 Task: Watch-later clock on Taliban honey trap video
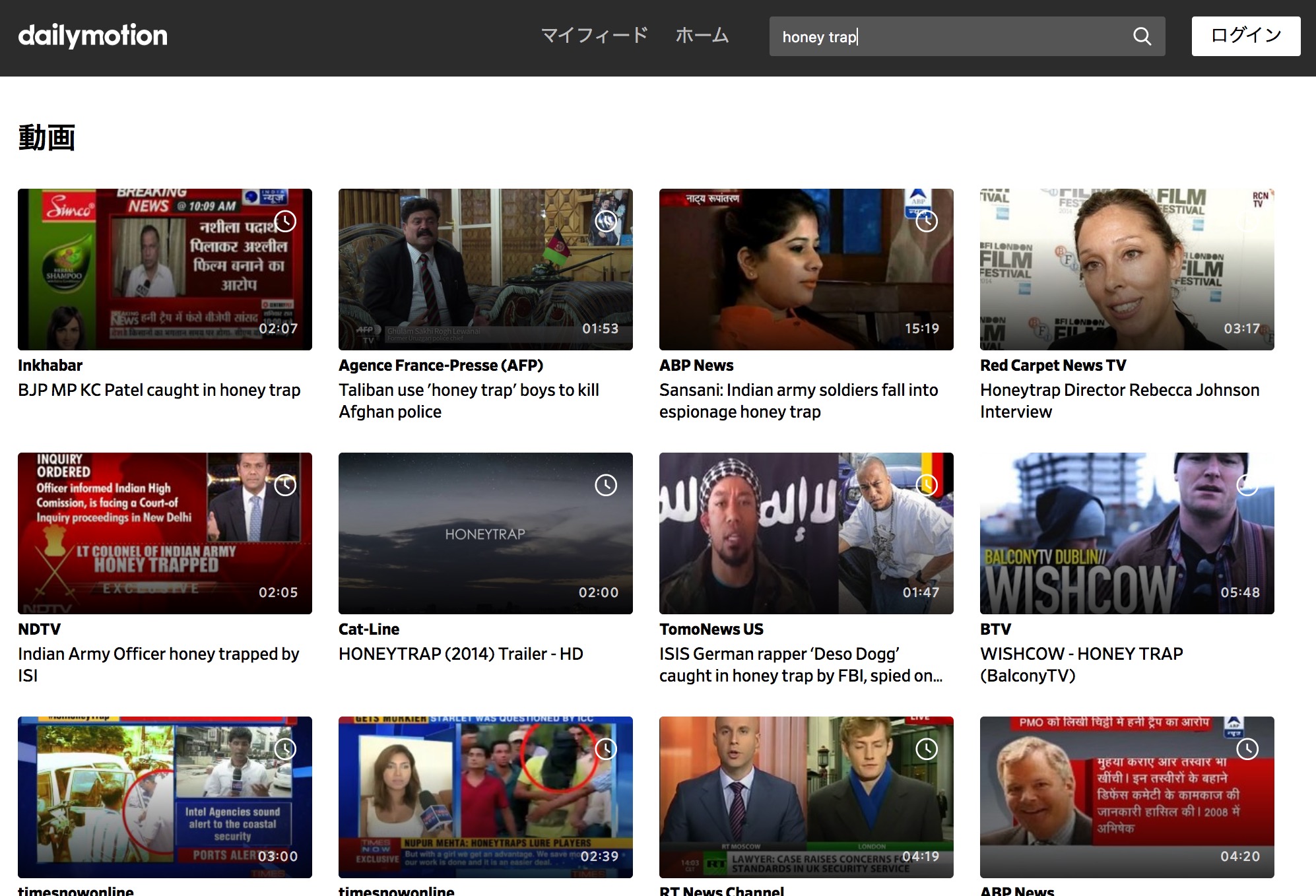(x=606, y=221)
